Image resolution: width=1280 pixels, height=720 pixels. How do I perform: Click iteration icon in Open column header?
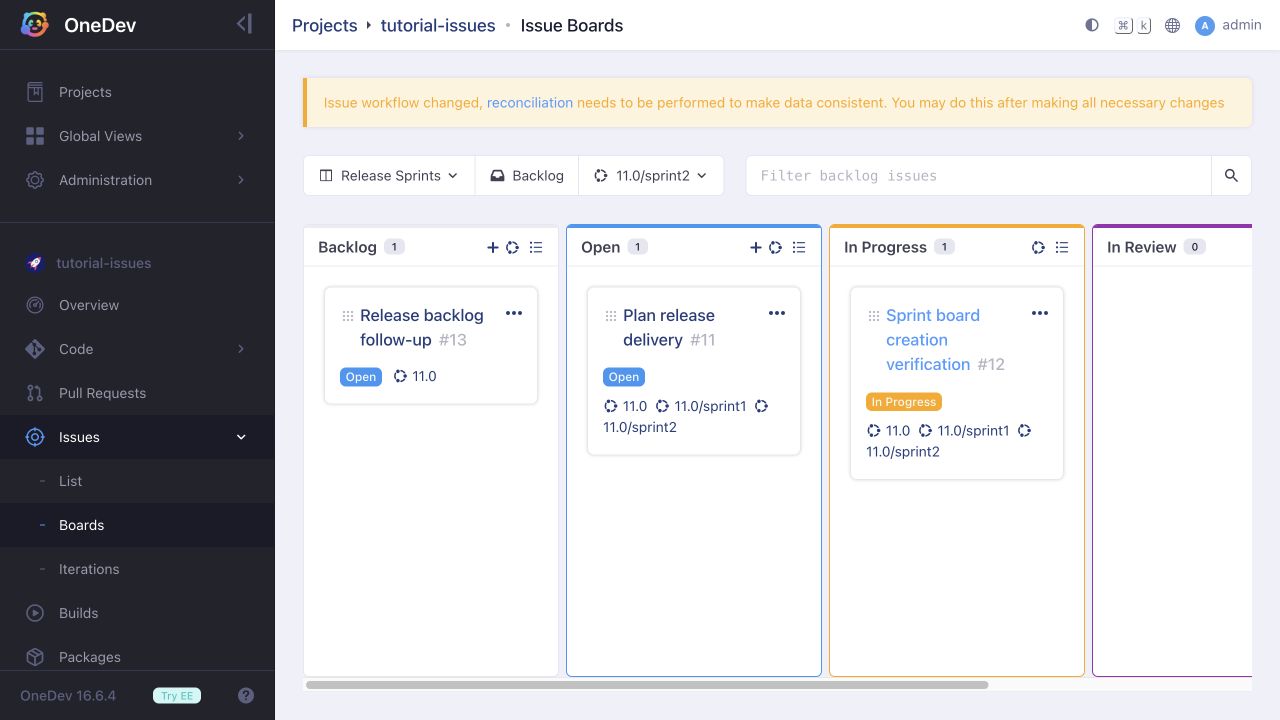[775, 247]
